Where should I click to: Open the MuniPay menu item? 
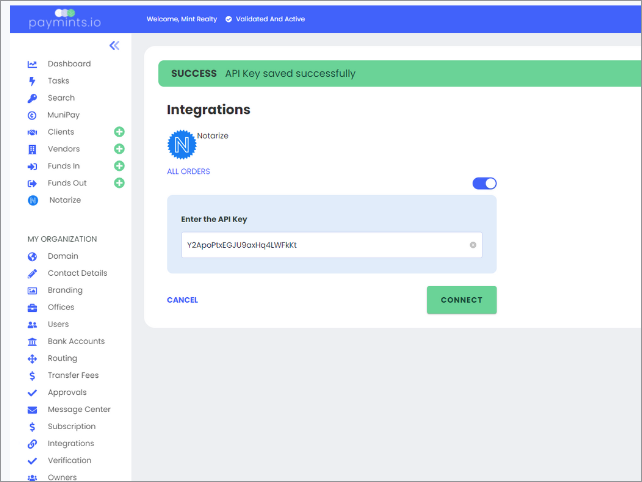(x=63, y=115)
